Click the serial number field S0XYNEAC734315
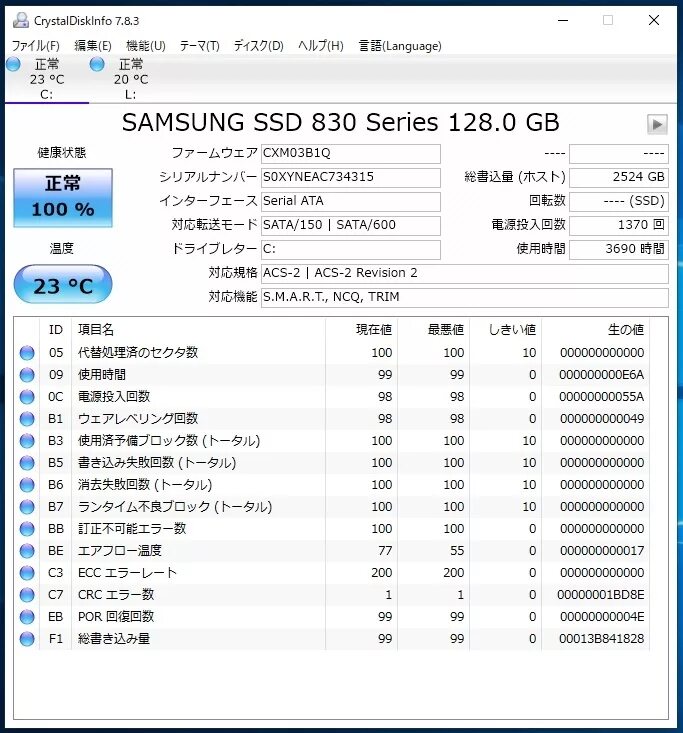Screen dimensions: 683x733 (x=351, y=177)
